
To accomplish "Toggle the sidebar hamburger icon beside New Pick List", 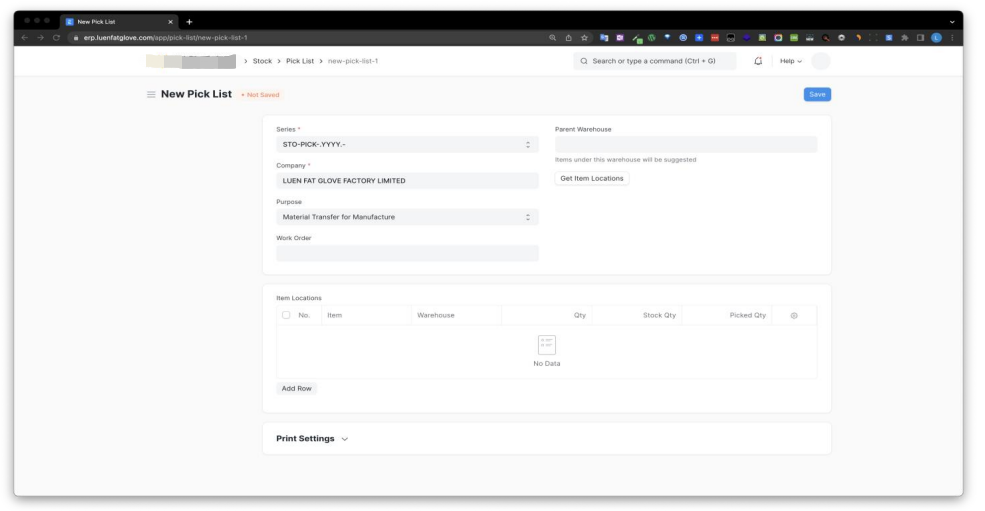I will tap(151, 94).
